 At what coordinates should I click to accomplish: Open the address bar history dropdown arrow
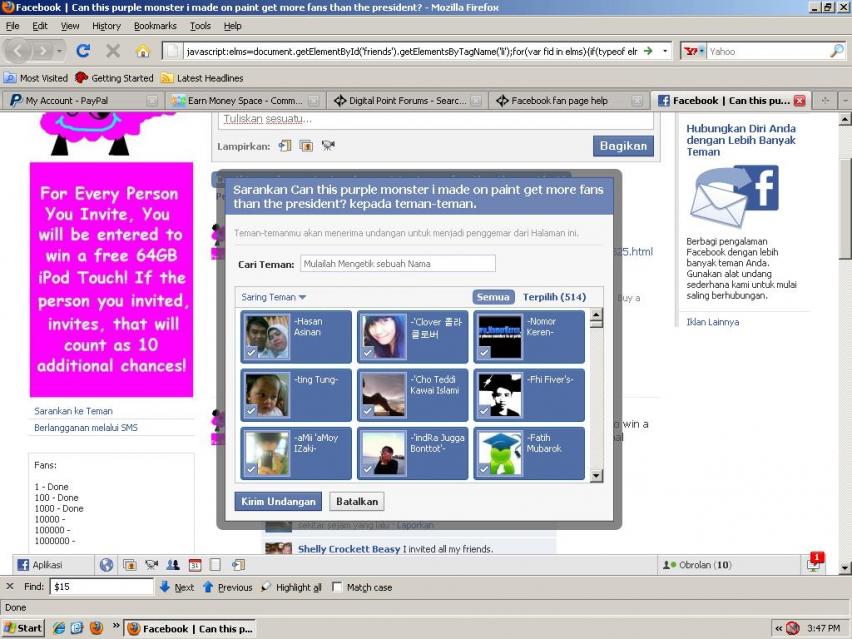[665, 51]
